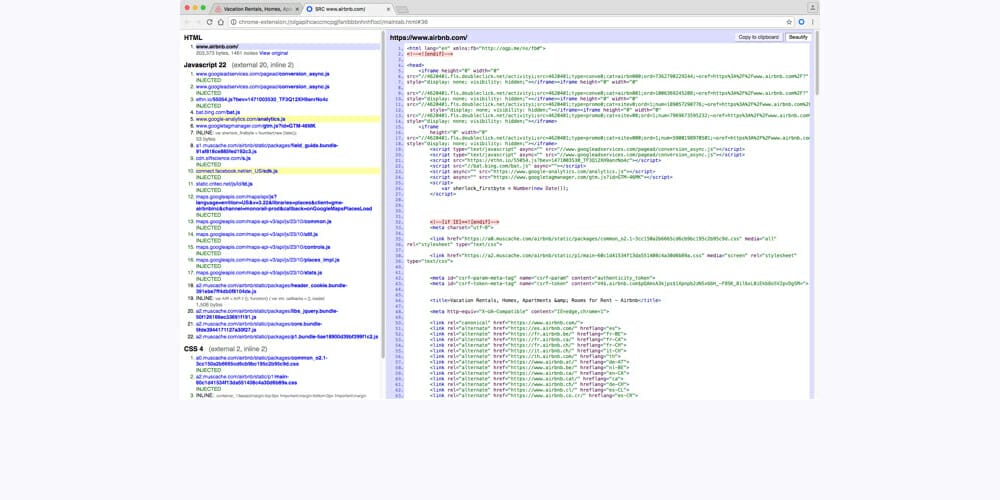Close the SRC www.airbnb.com tab
Screen dimensions: 1000x500
click(387, 9)
